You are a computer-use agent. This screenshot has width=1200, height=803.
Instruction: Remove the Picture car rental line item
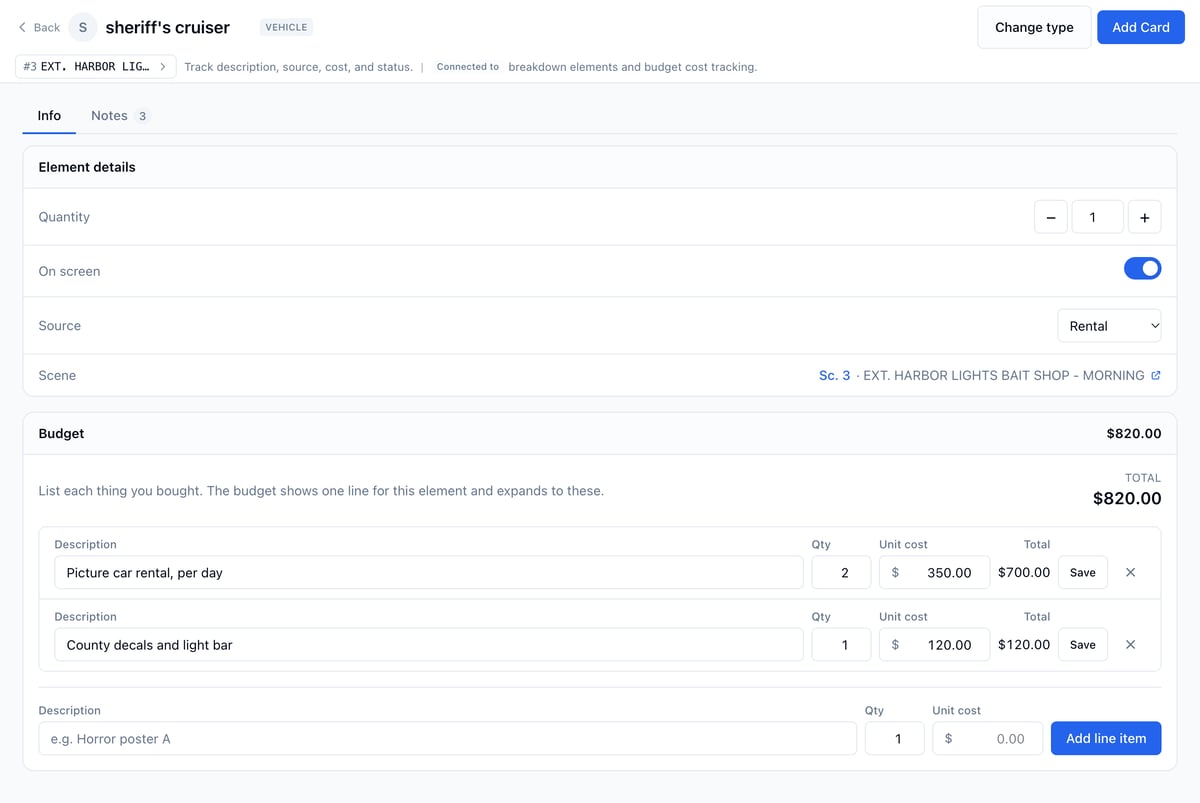tap(1130, 572)
